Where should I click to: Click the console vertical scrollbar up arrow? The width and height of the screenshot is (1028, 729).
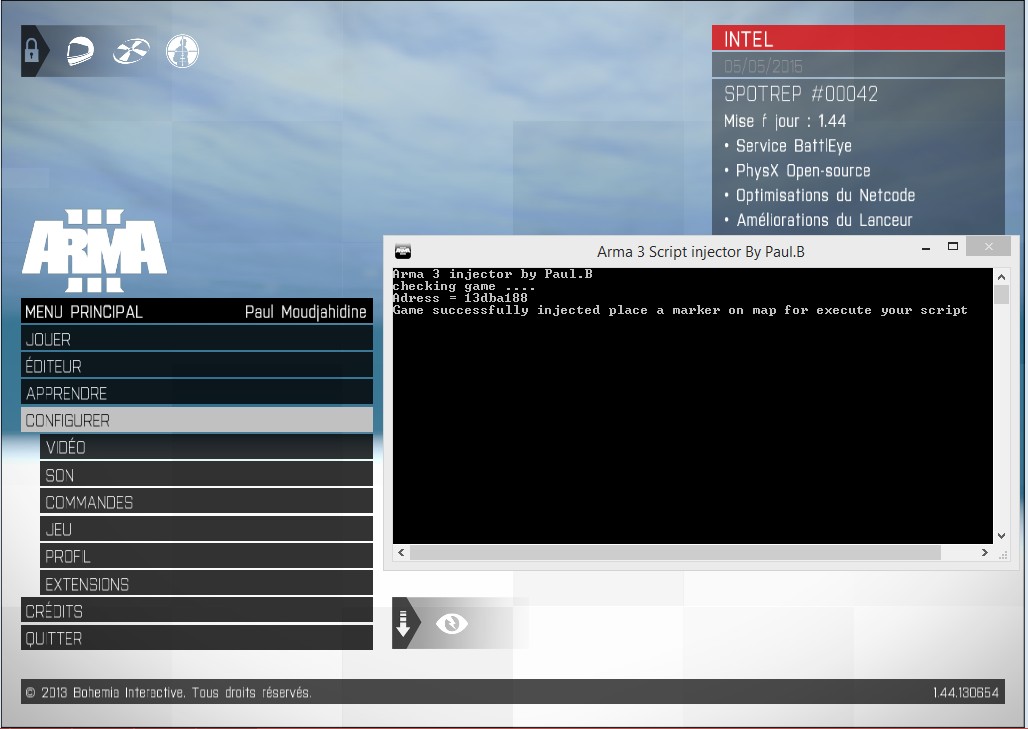point(1001,276)
